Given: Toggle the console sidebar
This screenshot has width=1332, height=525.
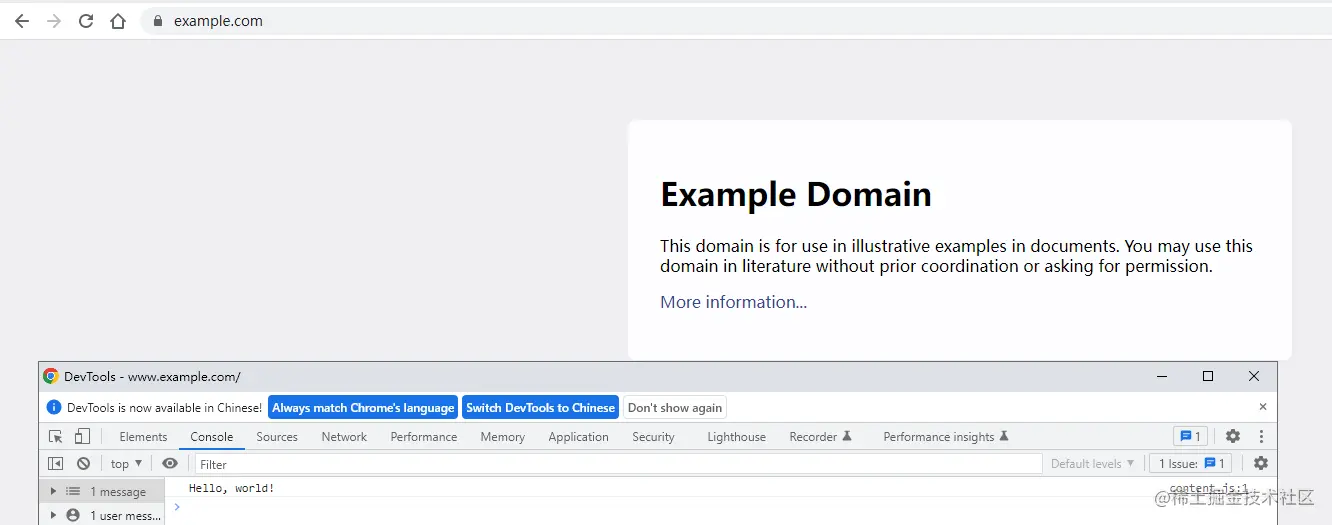Looking at the screenshot, I should pos(56,464).
